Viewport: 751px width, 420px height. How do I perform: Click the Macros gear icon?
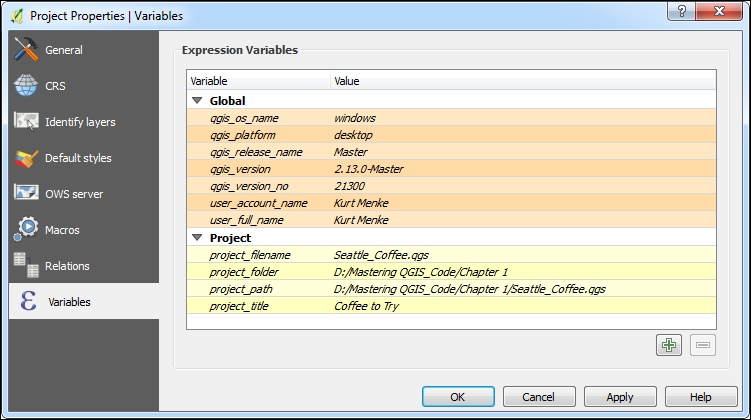(26, 230)
